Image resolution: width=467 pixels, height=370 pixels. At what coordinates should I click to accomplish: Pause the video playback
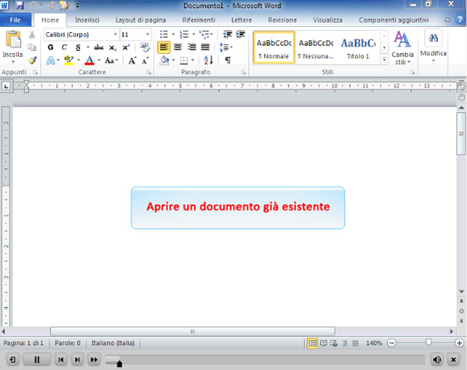[37, 360]
